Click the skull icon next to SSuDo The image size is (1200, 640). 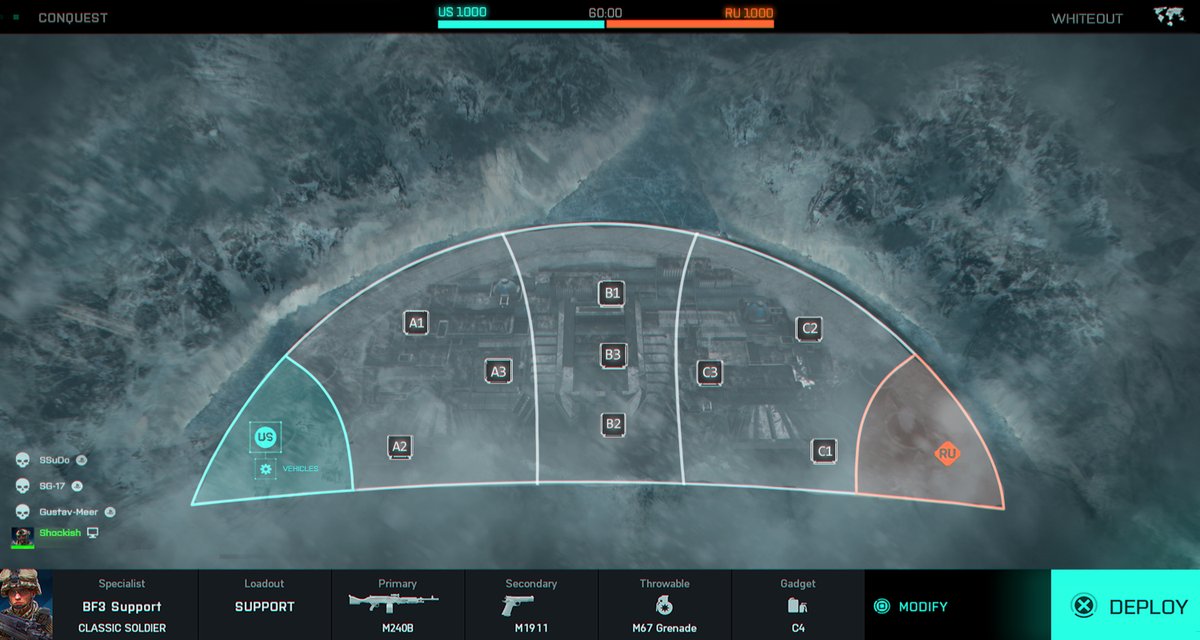(x=23, y=460)
